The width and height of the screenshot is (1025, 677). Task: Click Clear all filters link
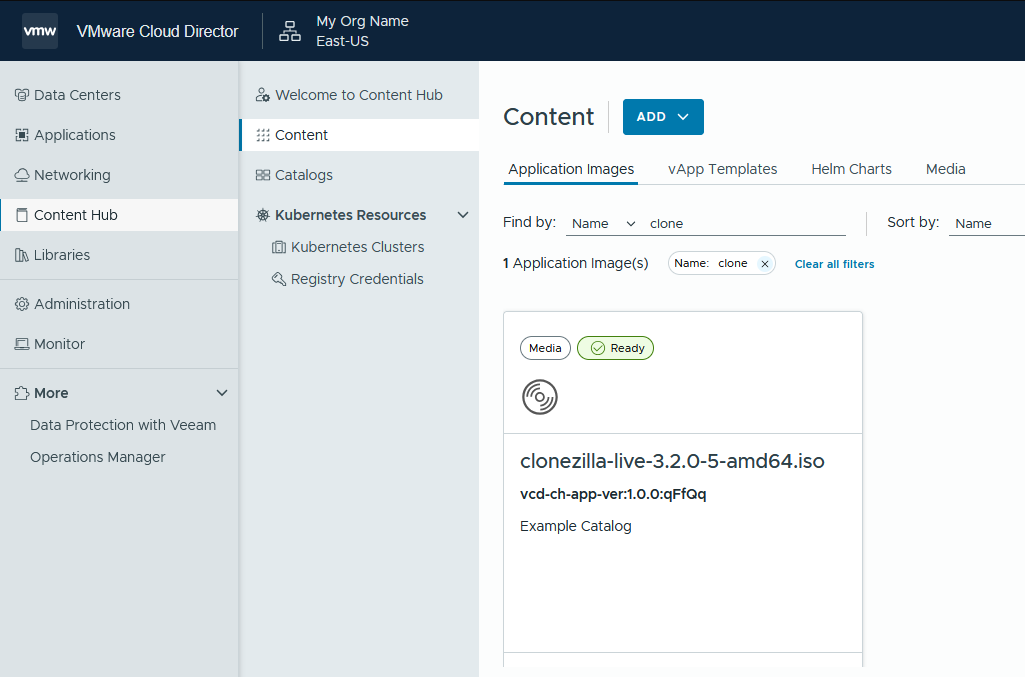[834, 264]
